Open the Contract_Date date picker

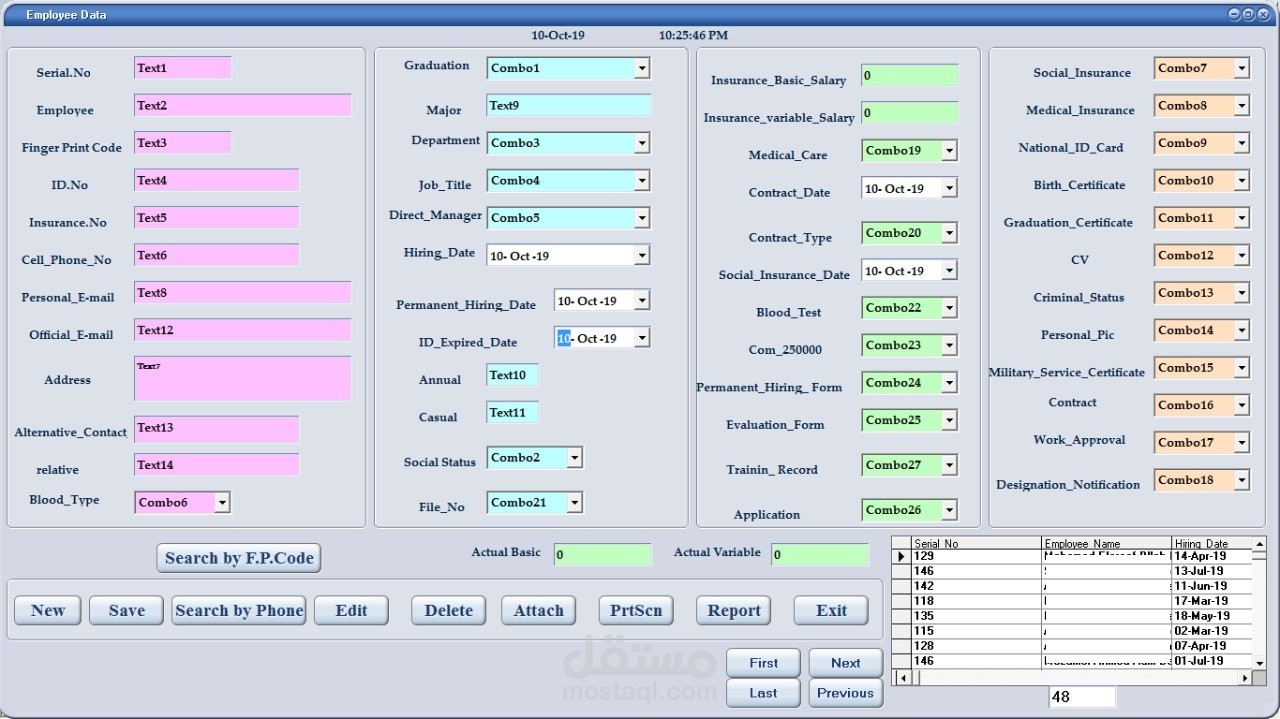click(x=949, y=188)
